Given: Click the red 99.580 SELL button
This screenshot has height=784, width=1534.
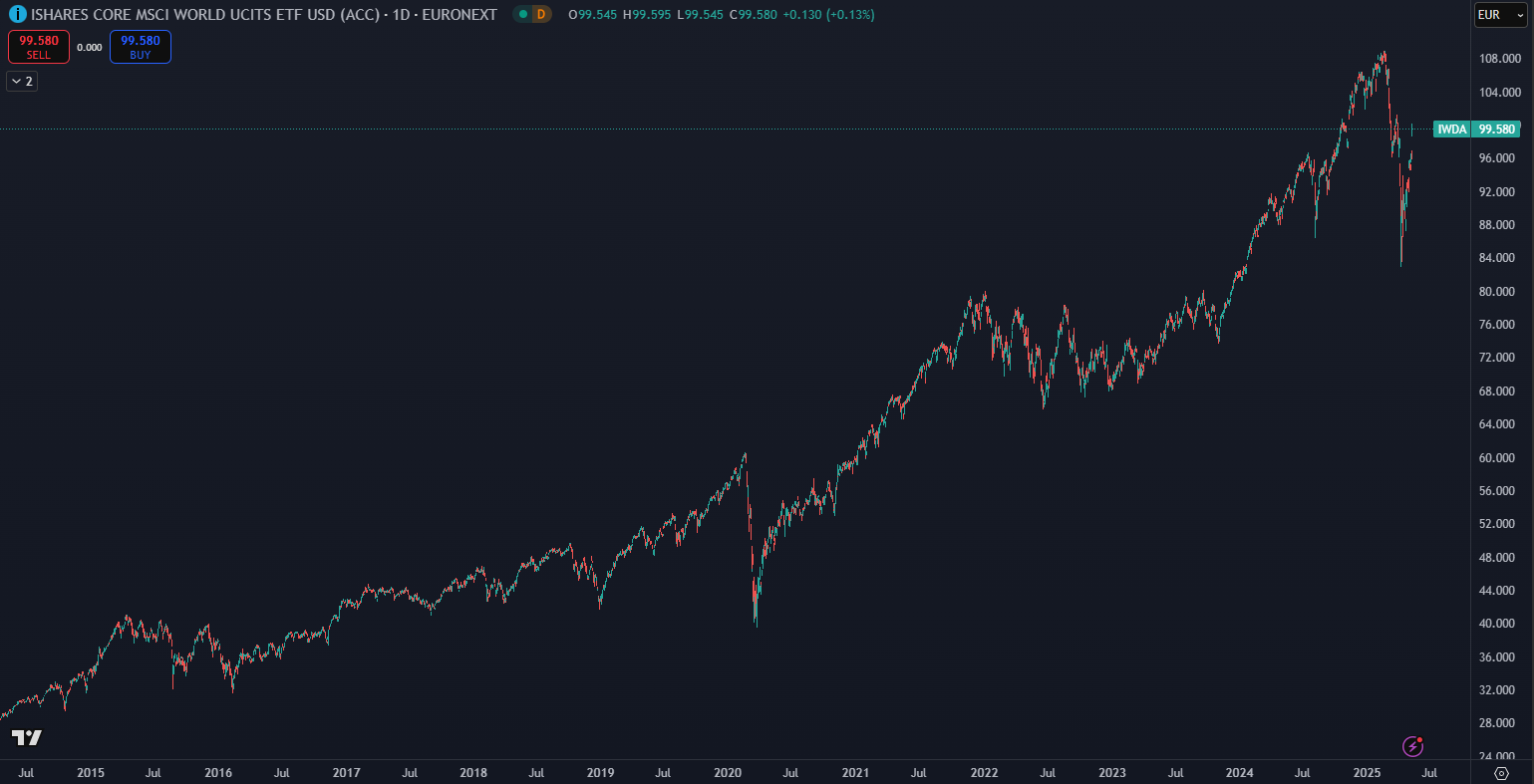Looking at the screenshot, I should 39,47.
